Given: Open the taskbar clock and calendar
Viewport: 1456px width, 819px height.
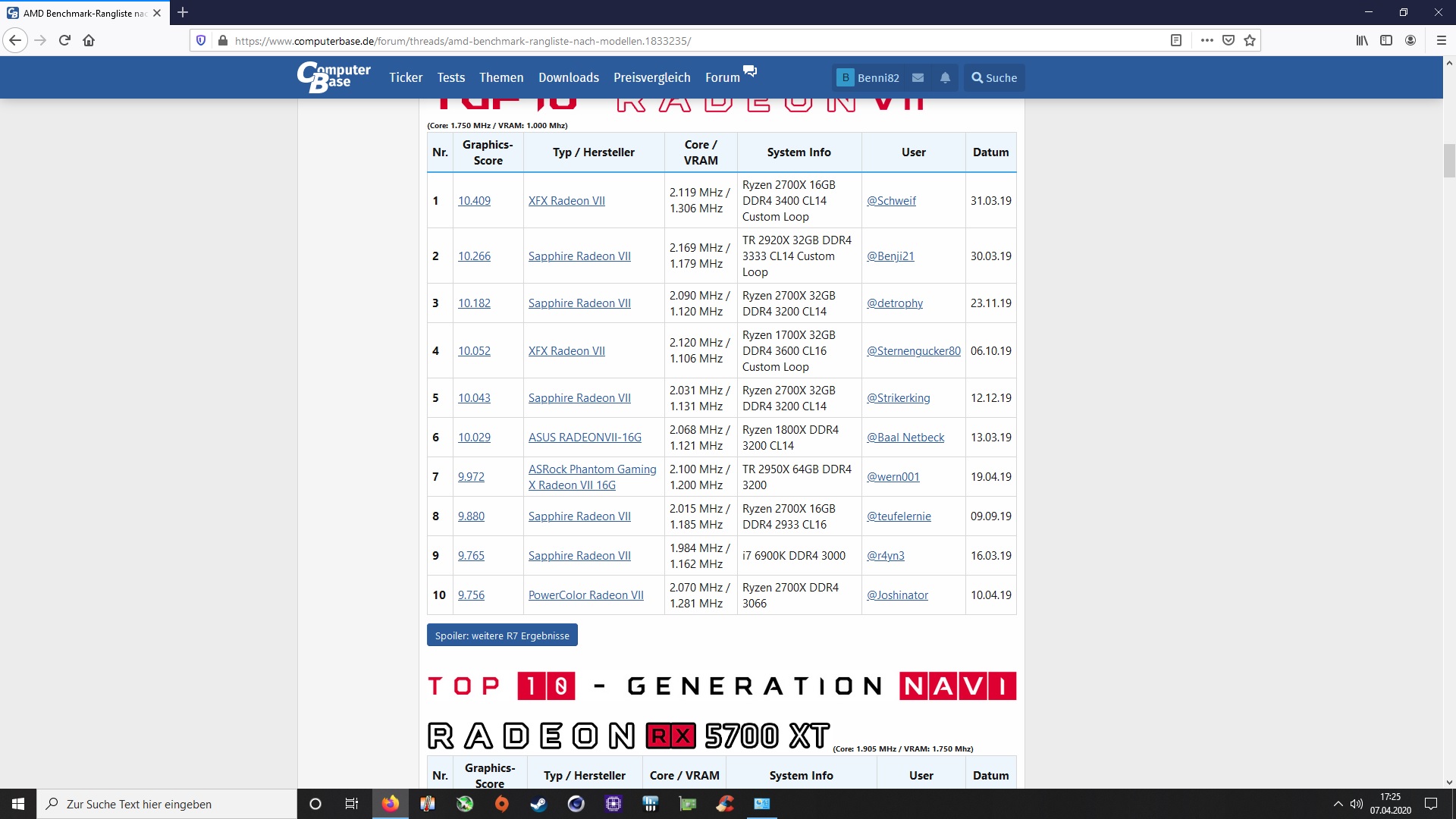Looking at the screenshot, I should (x=1391, y=804).
